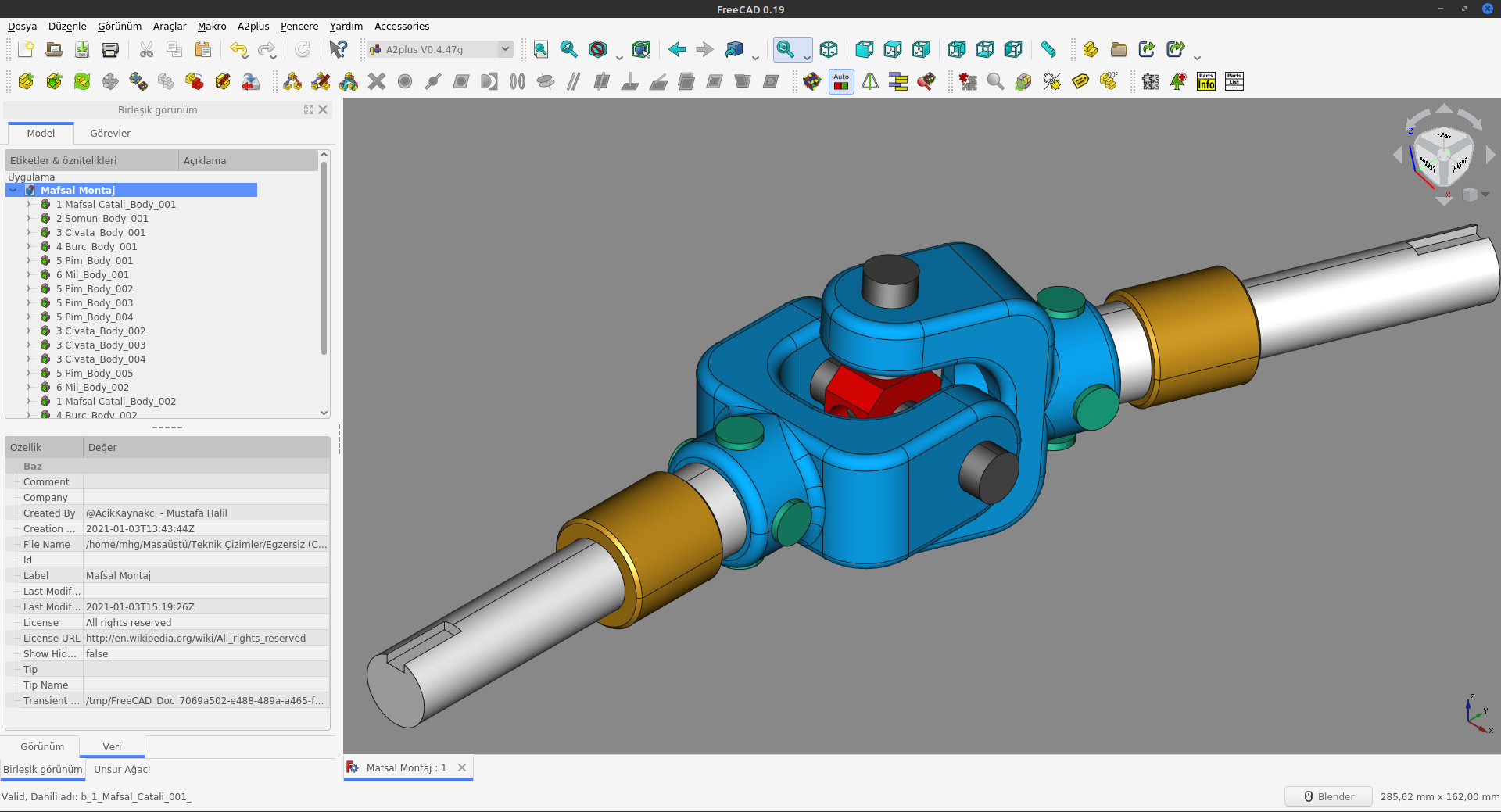
Task: Select 5 Pim_Body_003 in the tree
Action: point(95,302)
